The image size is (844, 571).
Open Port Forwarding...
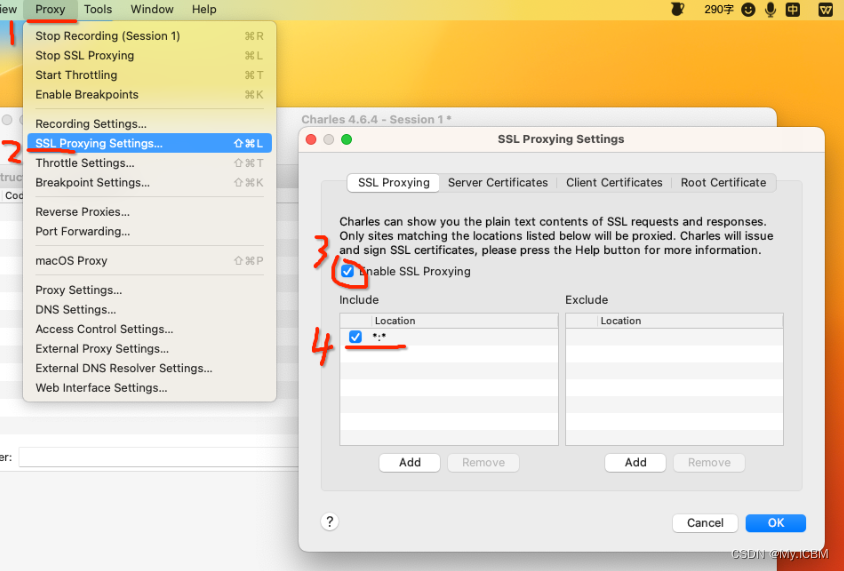tap(149, 231)
